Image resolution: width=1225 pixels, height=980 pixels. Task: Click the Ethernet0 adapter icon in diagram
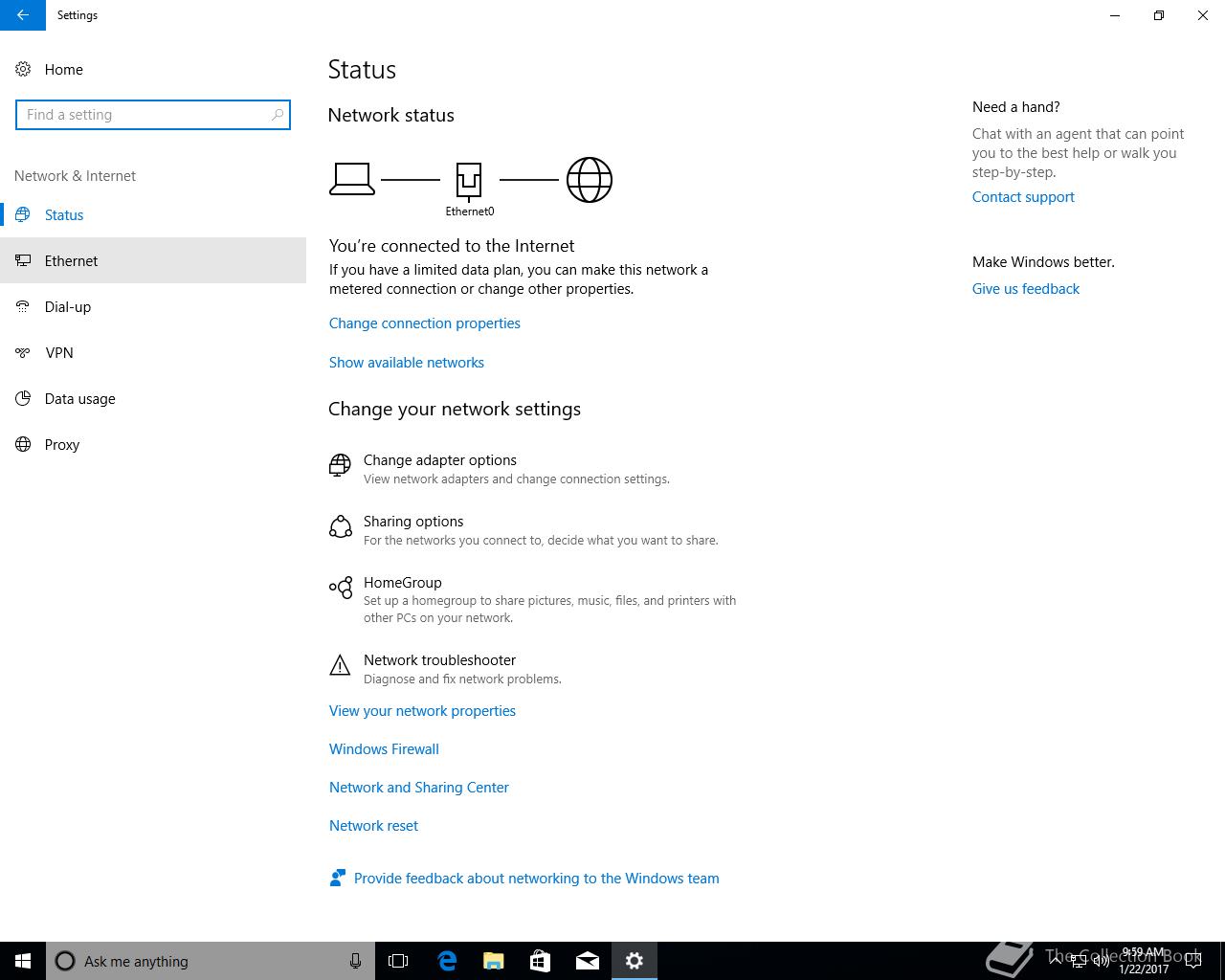pyautogui.click(x=469, y=180)
